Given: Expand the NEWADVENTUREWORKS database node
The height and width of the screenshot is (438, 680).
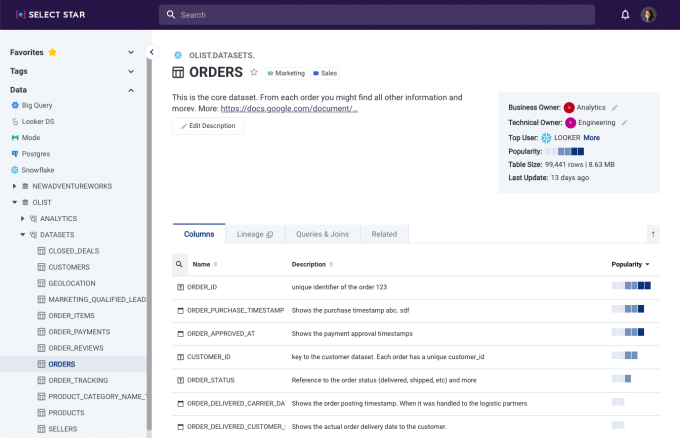Looking at the screenshot, I should pyautogui.click(x=14, y=186).
